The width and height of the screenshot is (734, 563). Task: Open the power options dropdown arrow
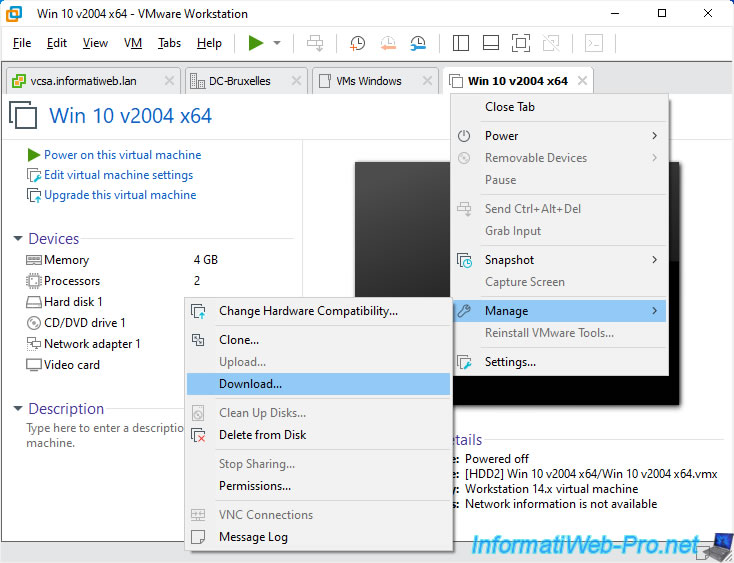277,43
